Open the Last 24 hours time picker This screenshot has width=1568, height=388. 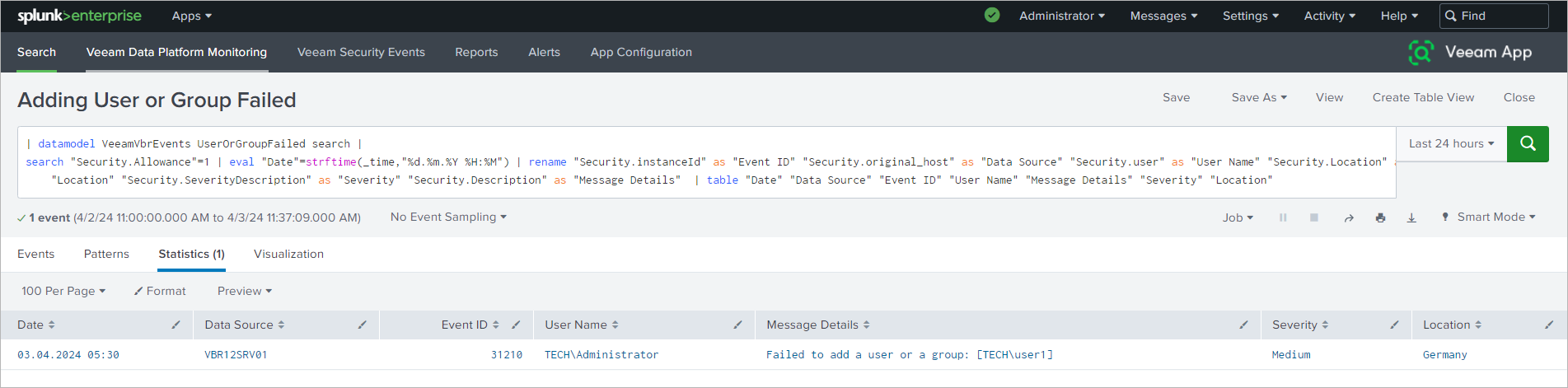coord(1451,143)
